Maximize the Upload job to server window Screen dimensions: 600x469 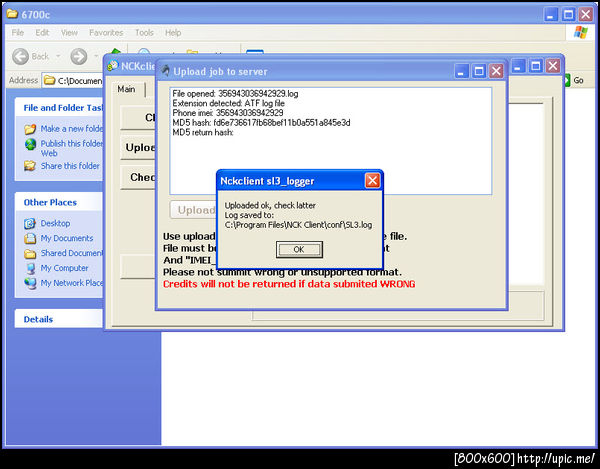point(479,71)
